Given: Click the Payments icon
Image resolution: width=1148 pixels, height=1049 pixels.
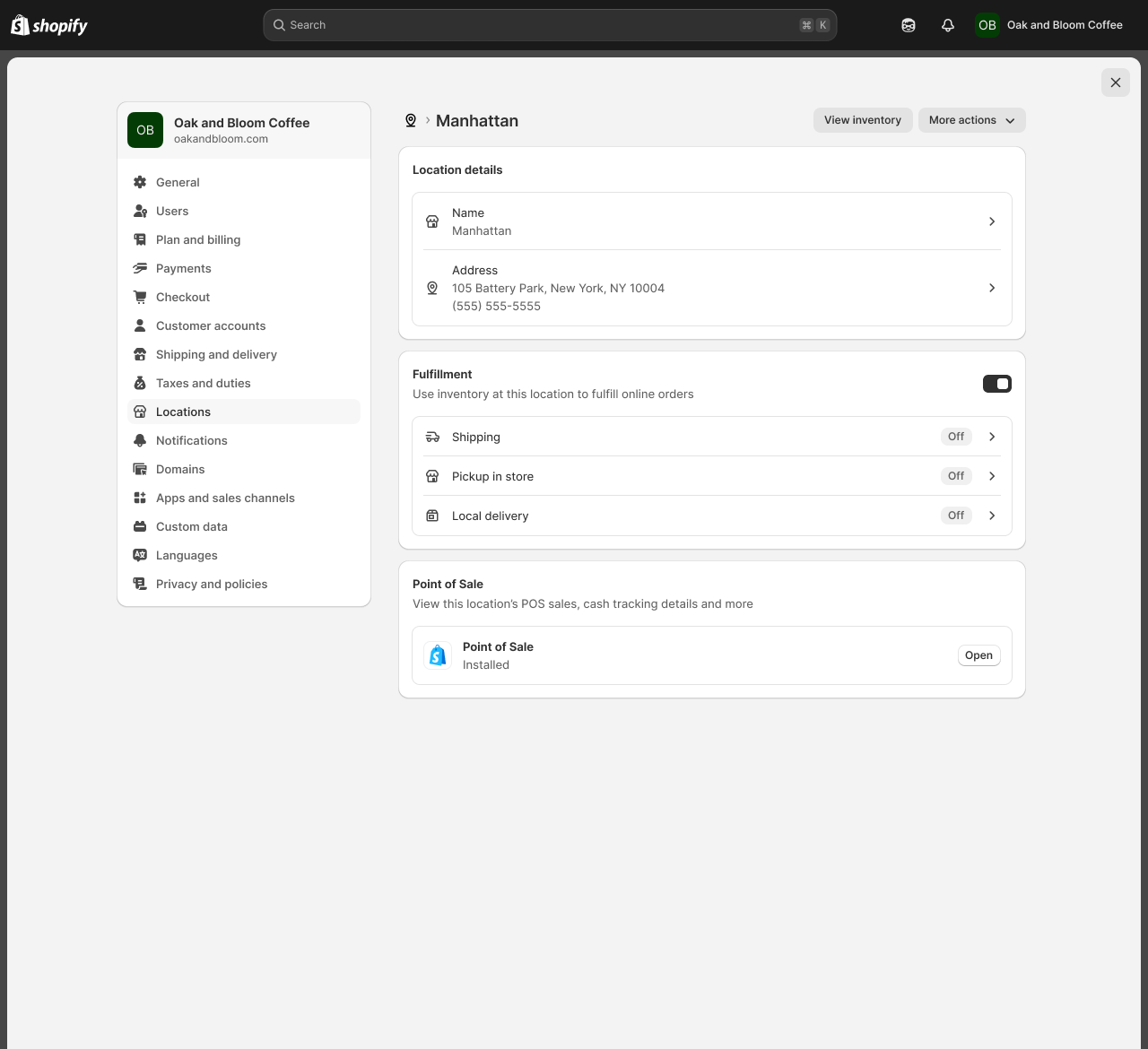Looking at the screenshot, I should pyautogui.click(x=140, y=268).
